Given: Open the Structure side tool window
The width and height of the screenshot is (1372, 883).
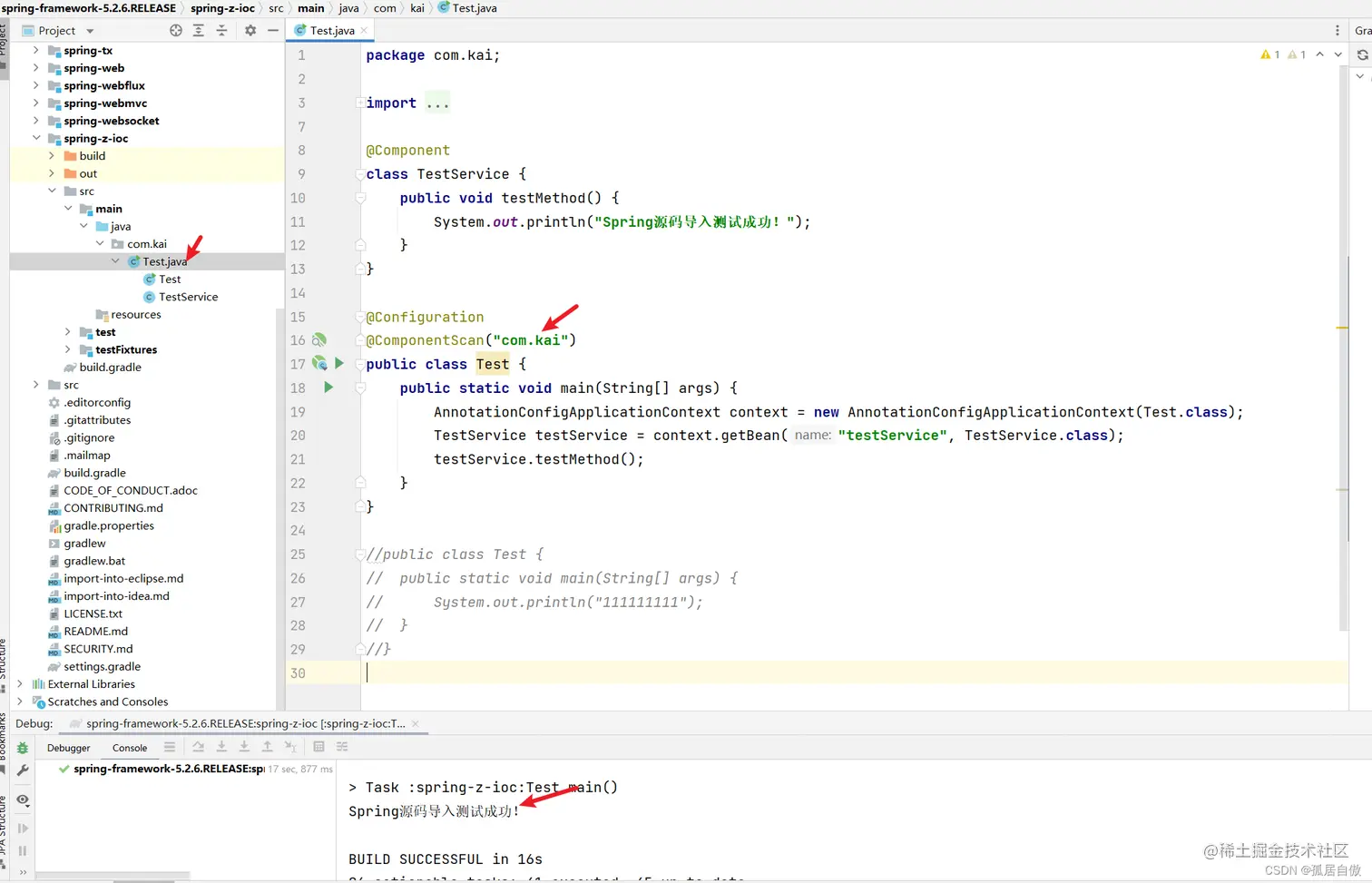Looking at the screenshot, I should 4,665.
